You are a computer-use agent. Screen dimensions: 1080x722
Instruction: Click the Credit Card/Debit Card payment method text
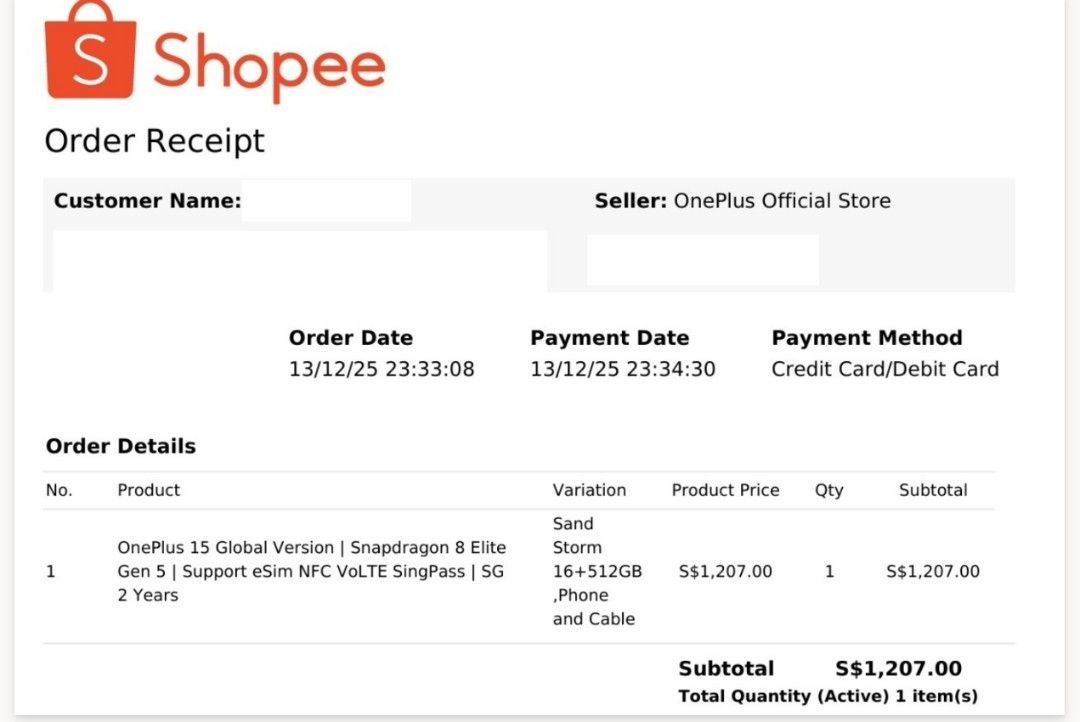(x=885, y=369)
